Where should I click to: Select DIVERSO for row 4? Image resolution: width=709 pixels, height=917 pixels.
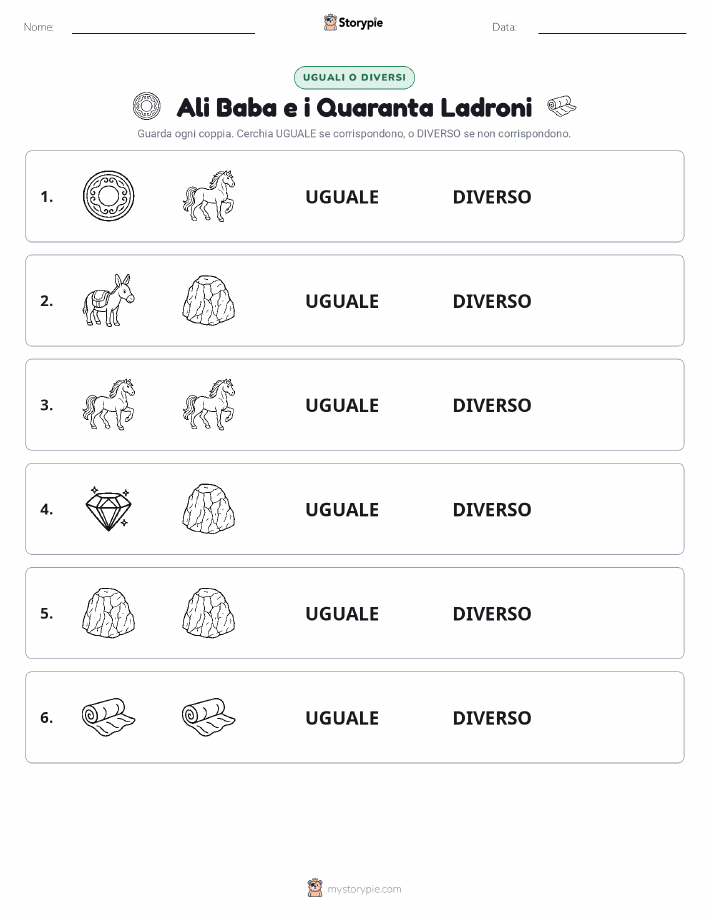(x=492, y=509)
